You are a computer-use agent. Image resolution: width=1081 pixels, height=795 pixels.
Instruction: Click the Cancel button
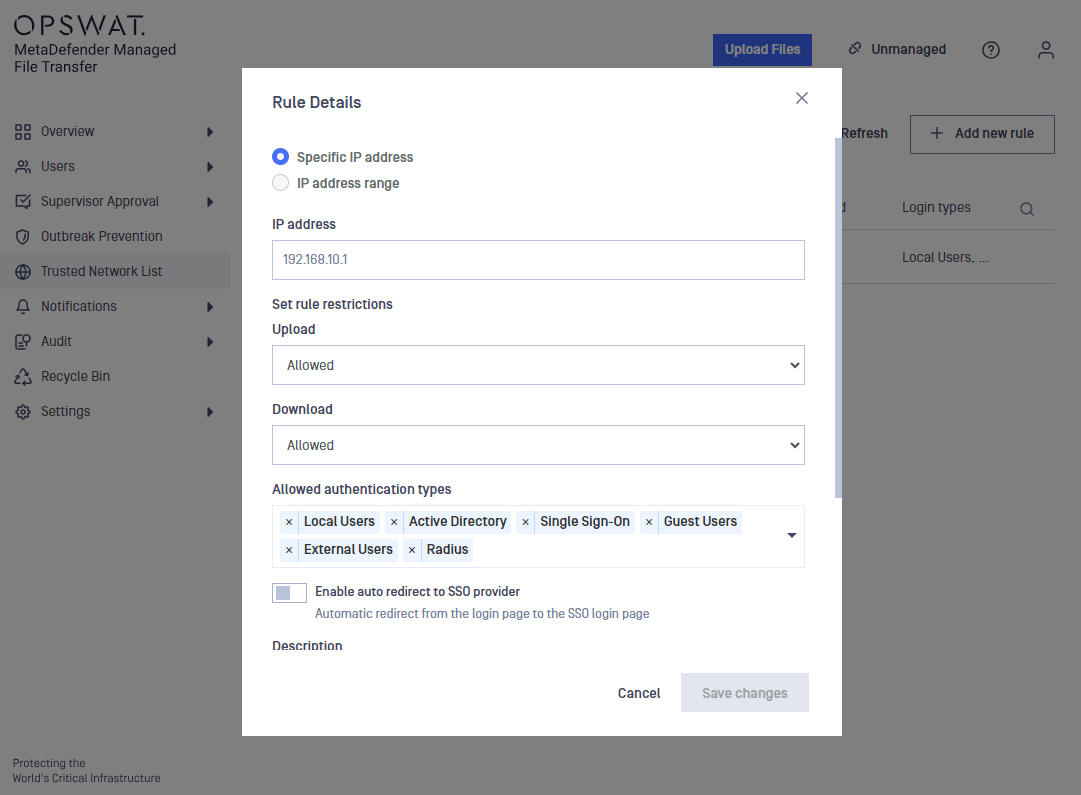point(639,693)
